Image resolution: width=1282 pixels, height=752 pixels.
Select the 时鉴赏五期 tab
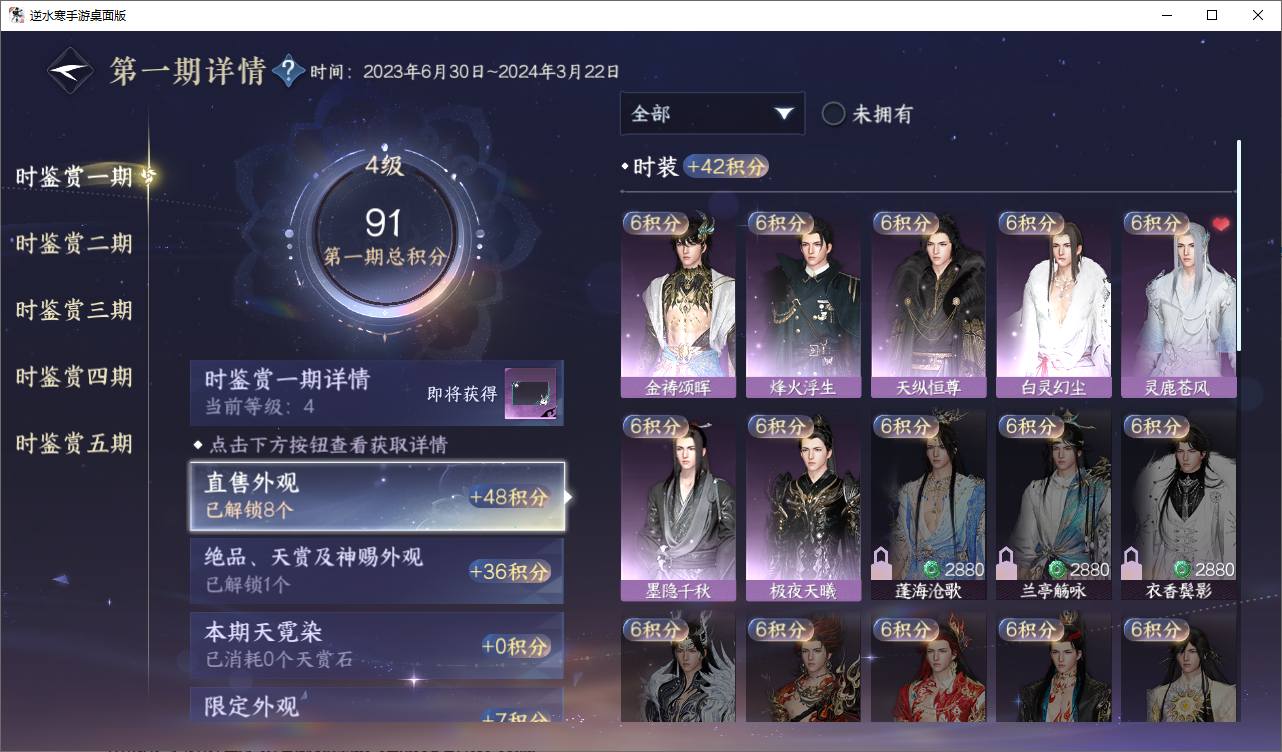click(74, 444)
